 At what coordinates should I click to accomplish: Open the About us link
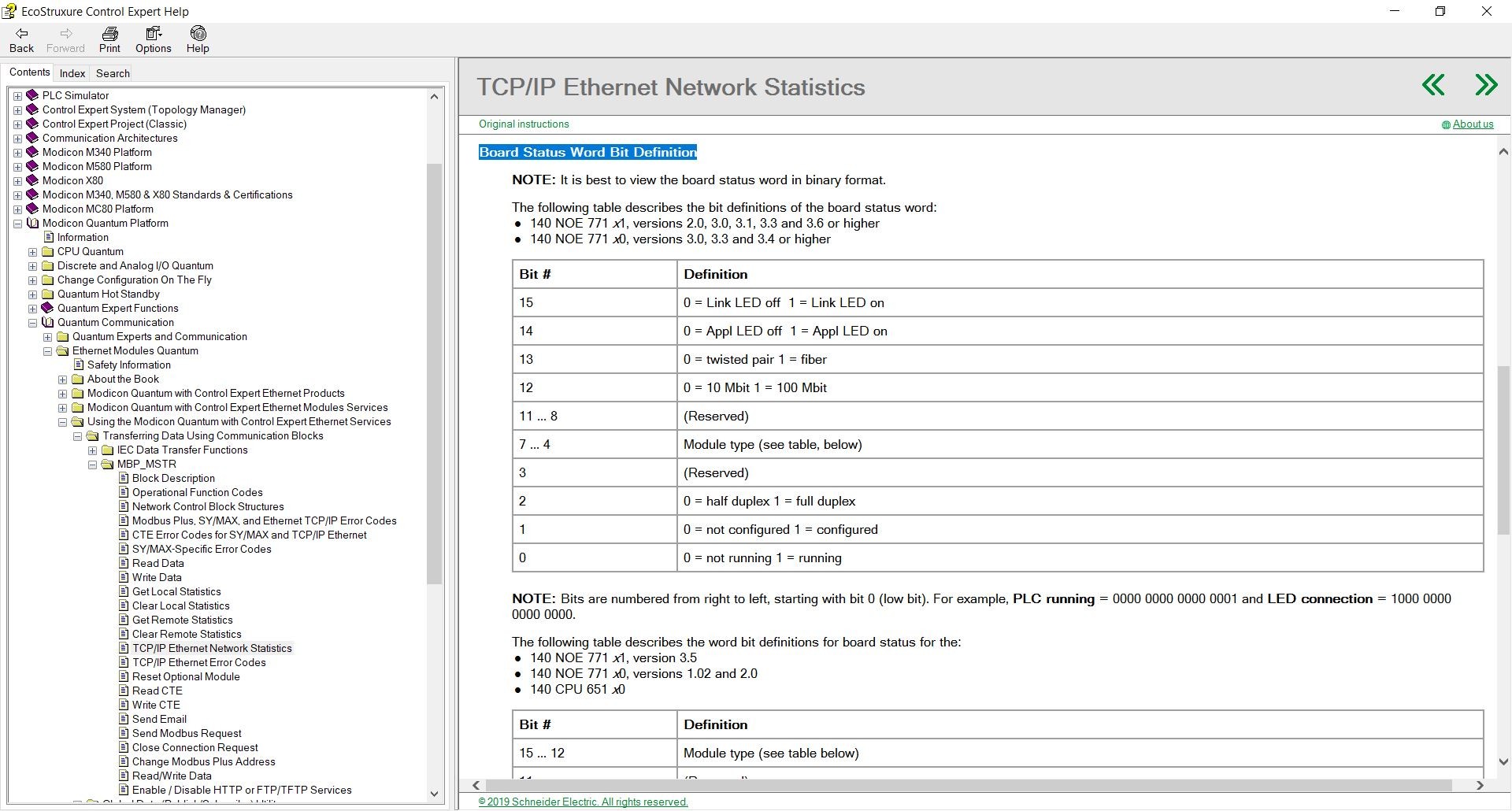tap(1473, 124)
